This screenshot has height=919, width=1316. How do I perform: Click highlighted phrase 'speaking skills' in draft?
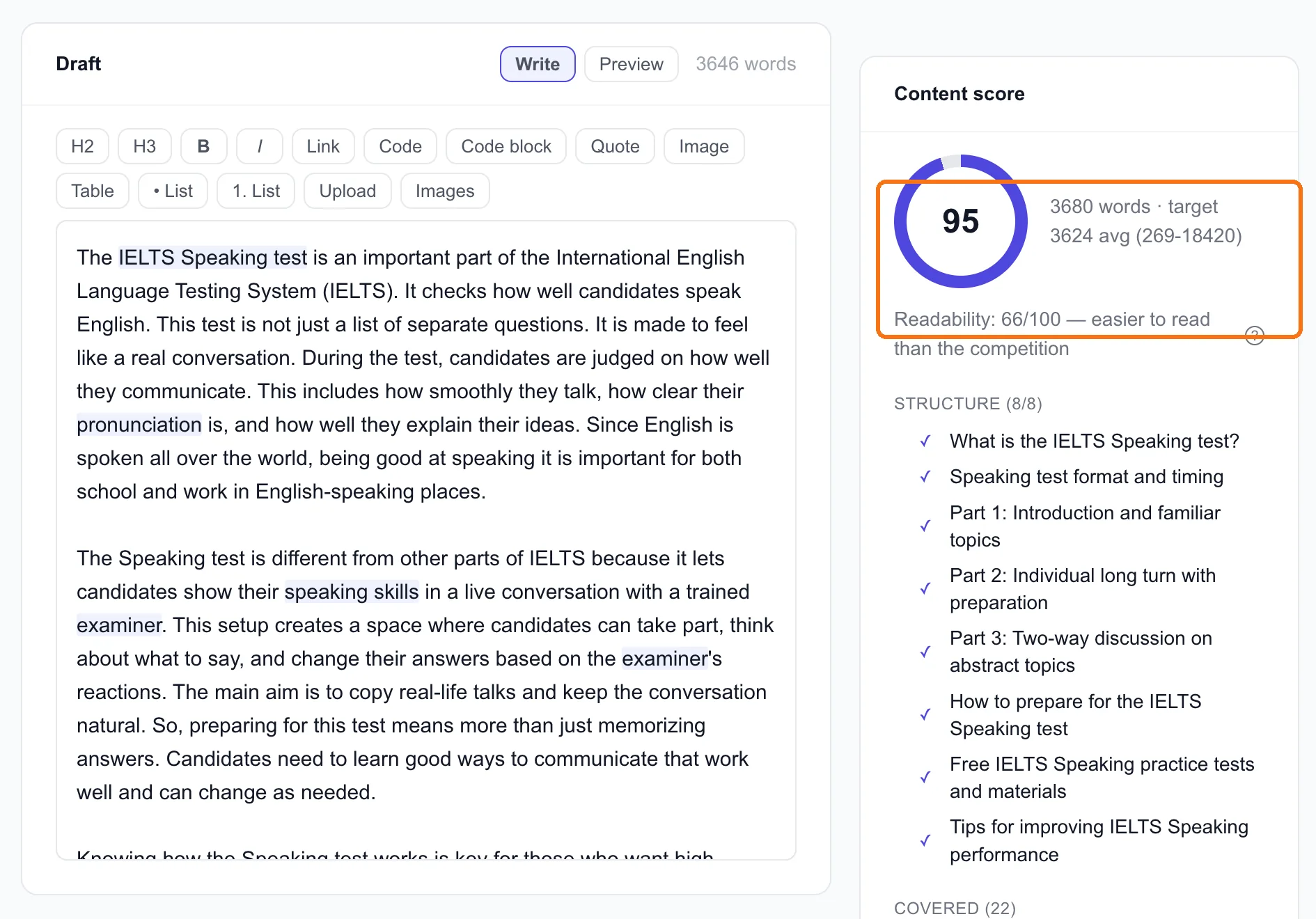(352, 592)
